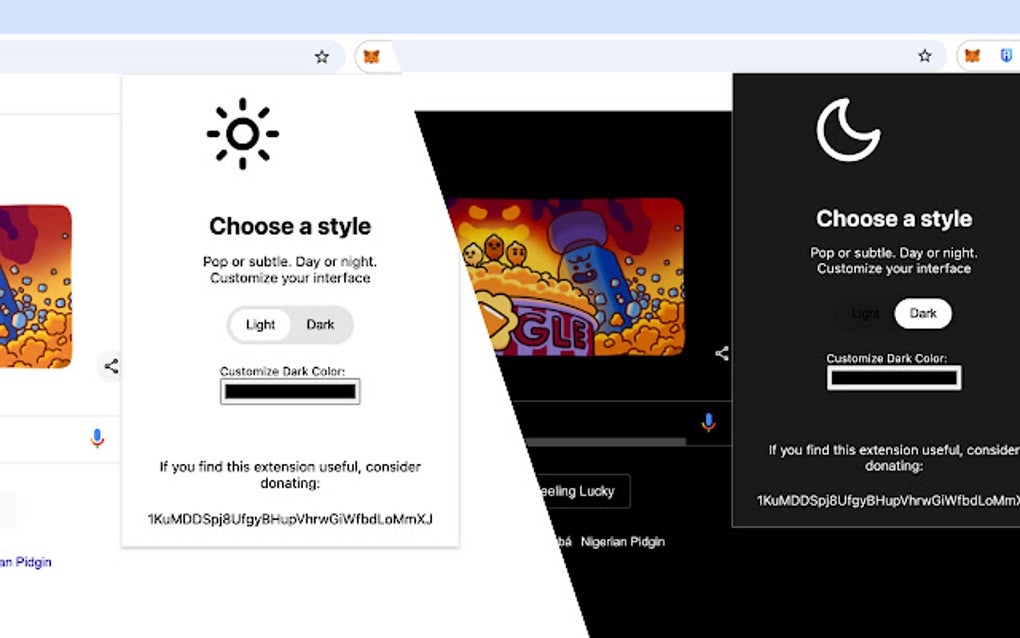Click the Customize Dark Color label in the light popup
This screenshot has width=1020, height=638.
point(282,371)
